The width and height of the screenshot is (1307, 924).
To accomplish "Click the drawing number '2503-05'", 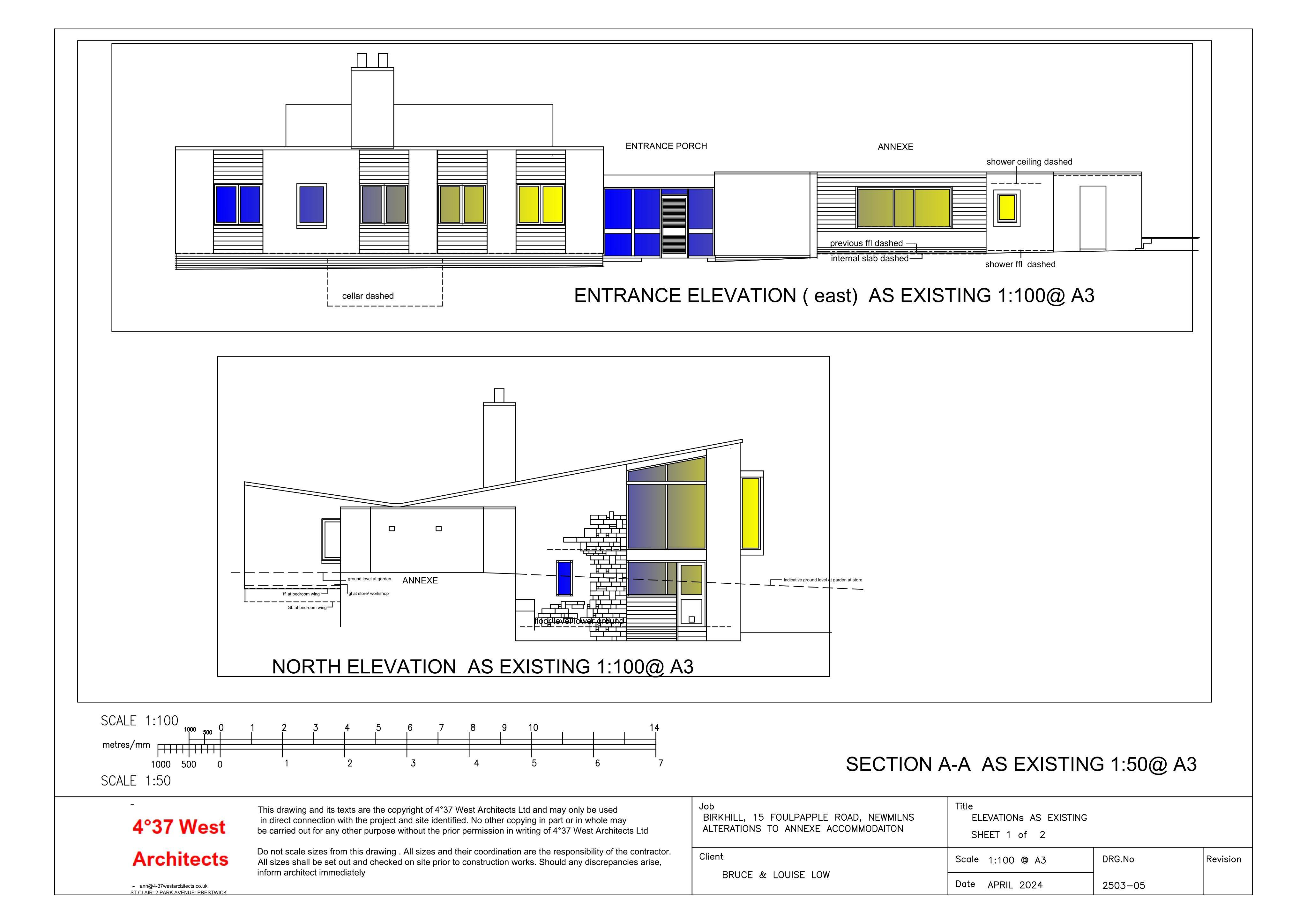I will tap(1124, 886).
